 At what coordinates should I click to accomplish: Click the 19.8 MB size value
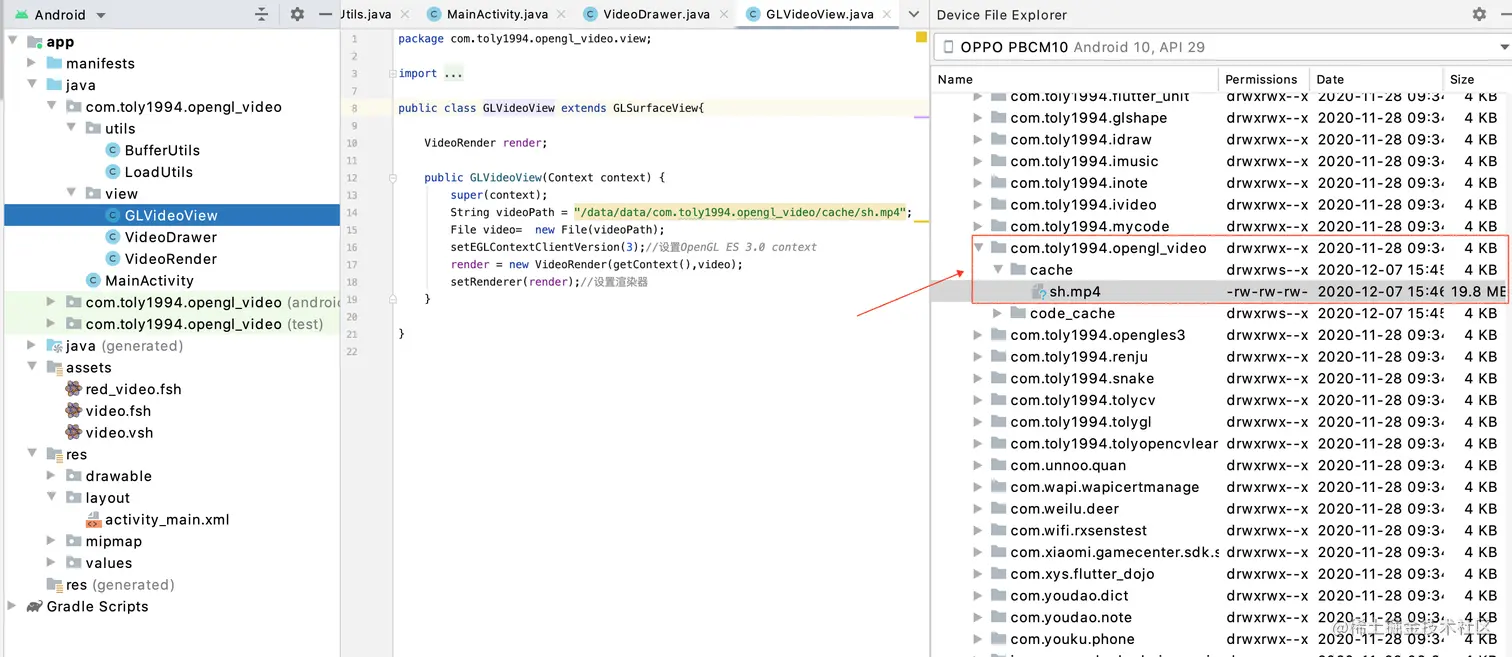click(x=1478, y=292)
